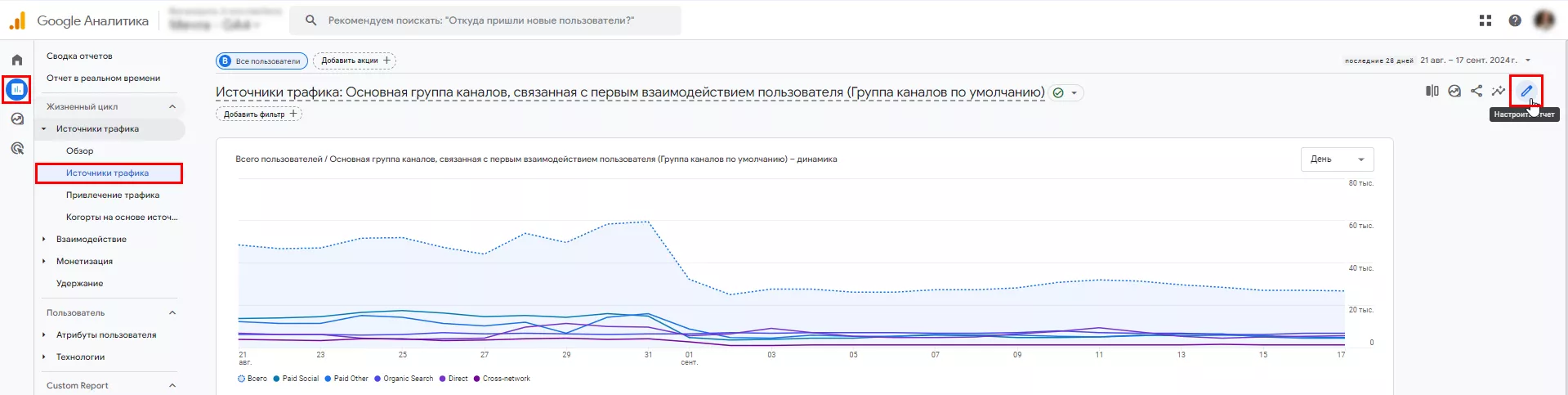Click the search magnifier icon

point(310,20)
